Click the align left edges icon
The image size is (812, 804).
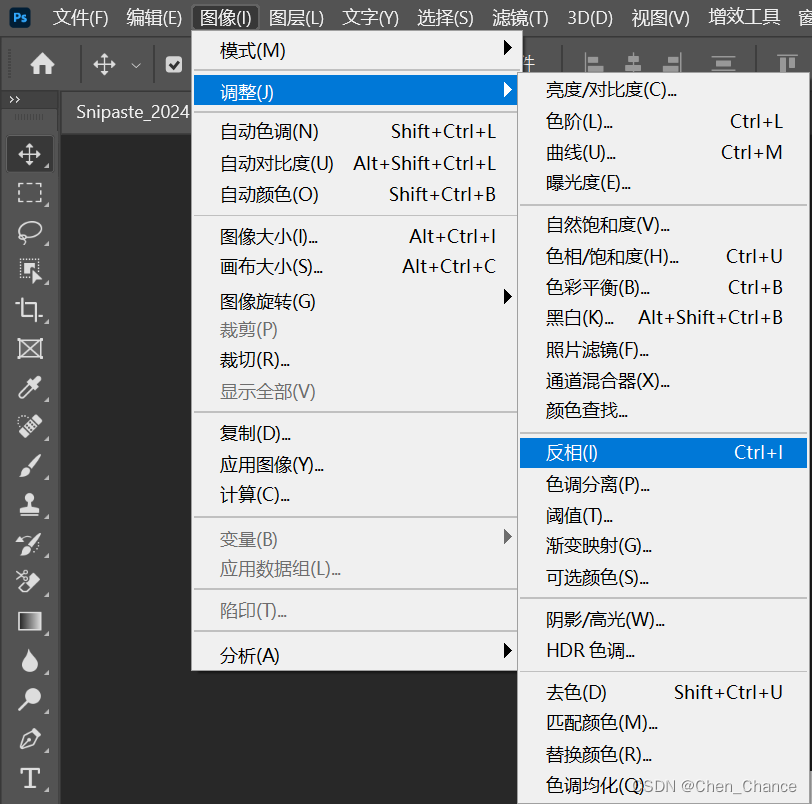pos(593,64)
